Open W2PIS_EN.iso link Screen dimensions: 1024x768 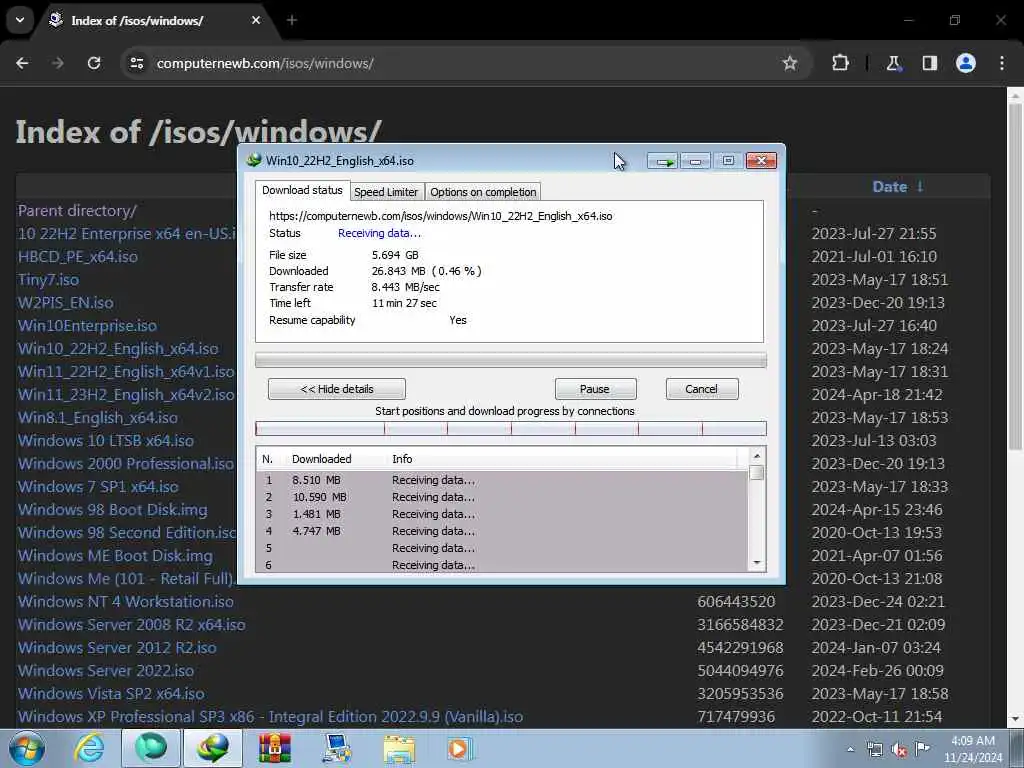(x=65, y=303)
